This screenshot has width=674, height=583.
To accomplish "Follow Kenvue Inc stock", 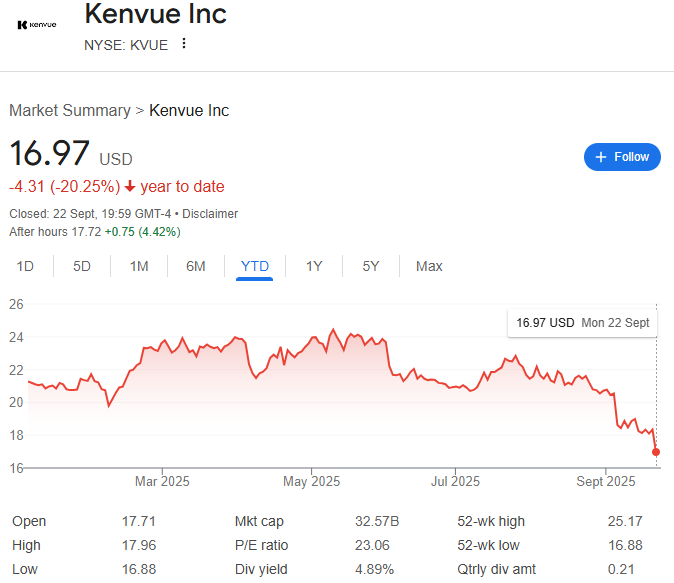I will click(622, 157).
